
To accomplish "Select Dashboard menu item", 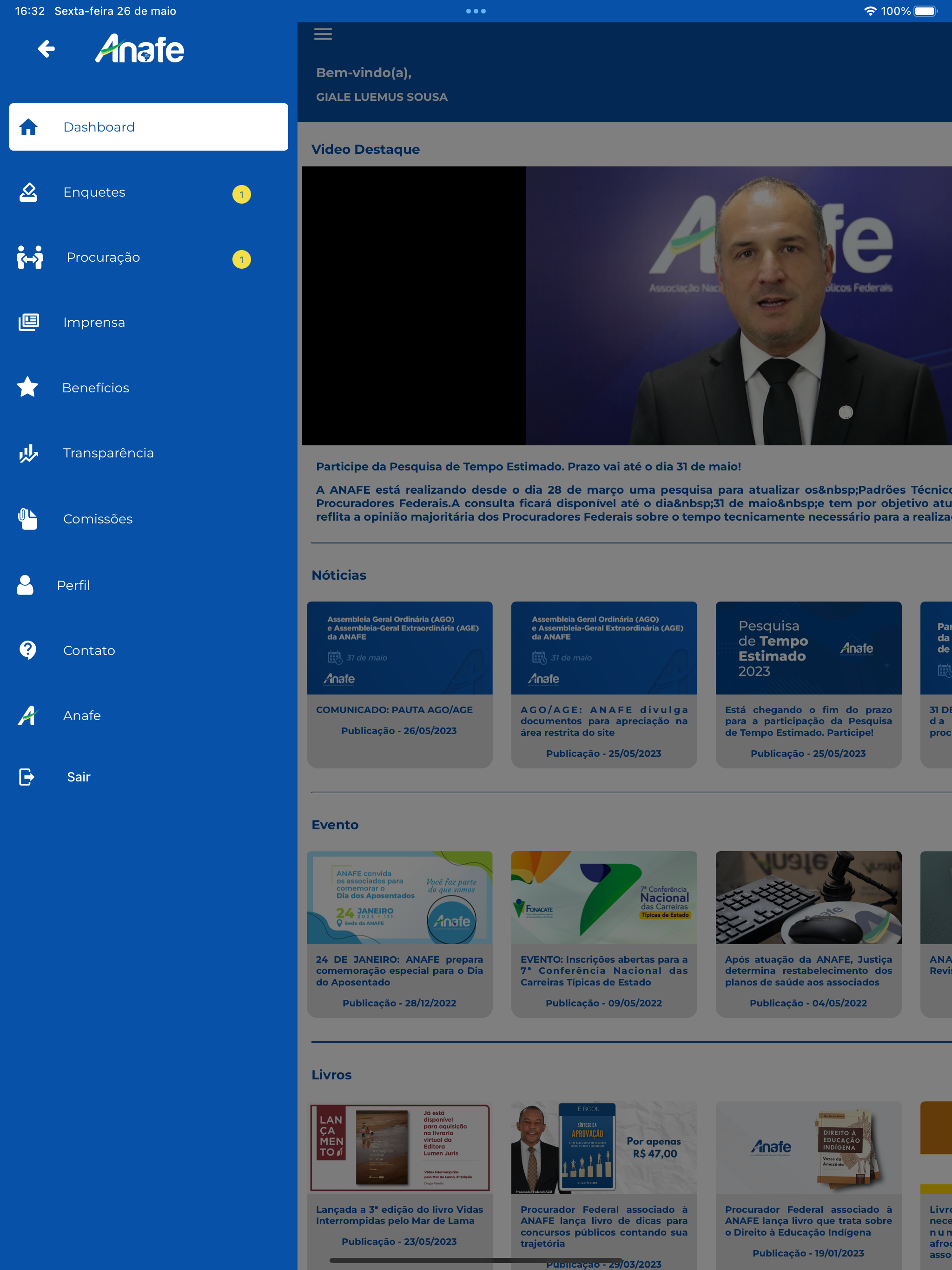I will (x=149, y=127).
